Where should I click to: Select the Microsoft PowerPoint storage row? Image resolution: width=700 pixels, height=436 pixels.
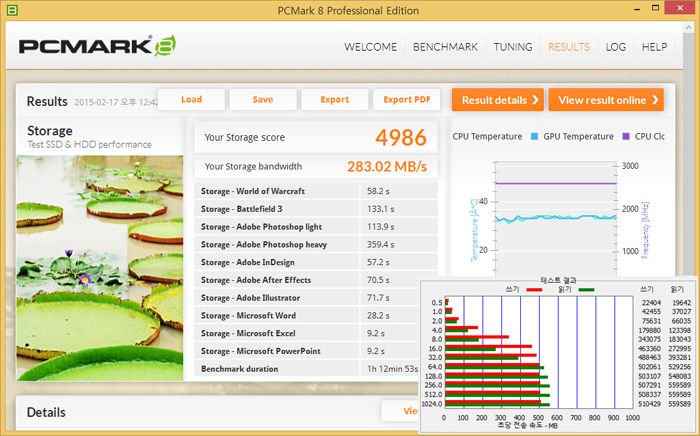308,351
